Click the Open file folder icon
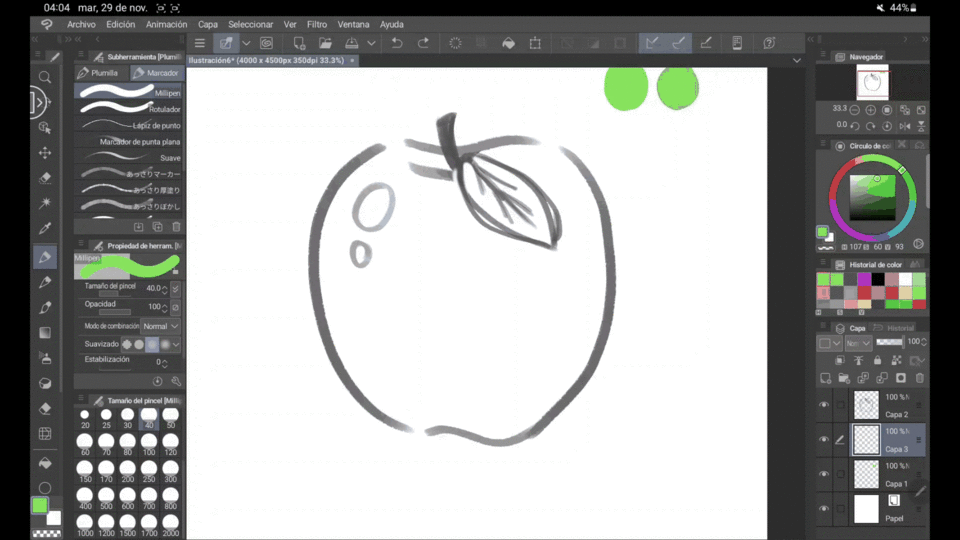This screenshot has height=540, width=960. click(x=325, y=43)
